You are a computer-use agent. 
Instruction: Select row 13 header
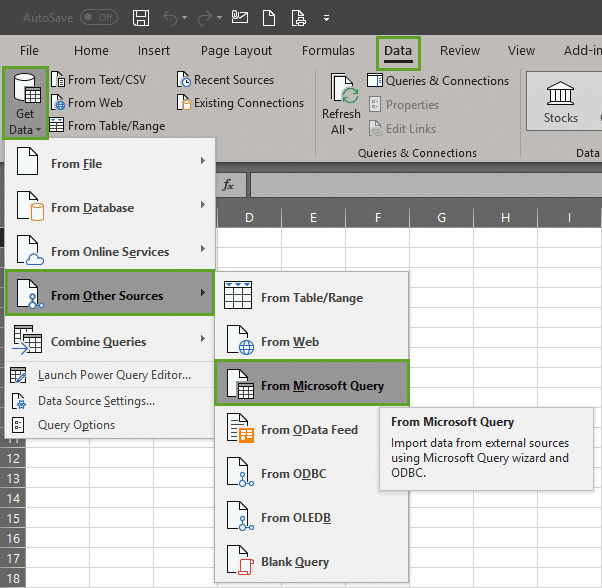point(13,478)
